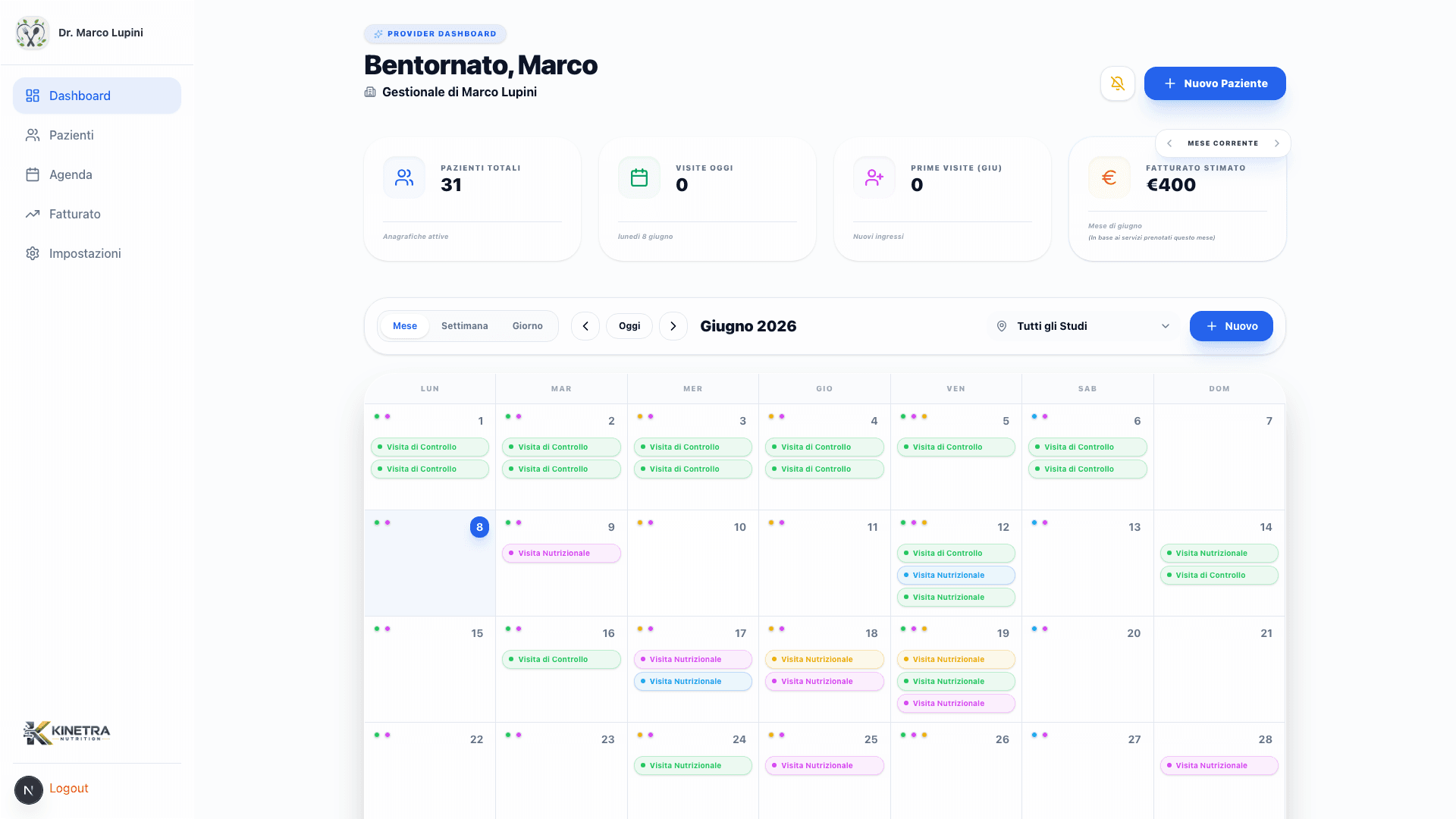Jump to today with Oggi button
This screenshot has height=819, width=1456.
(x=629, y=326)
